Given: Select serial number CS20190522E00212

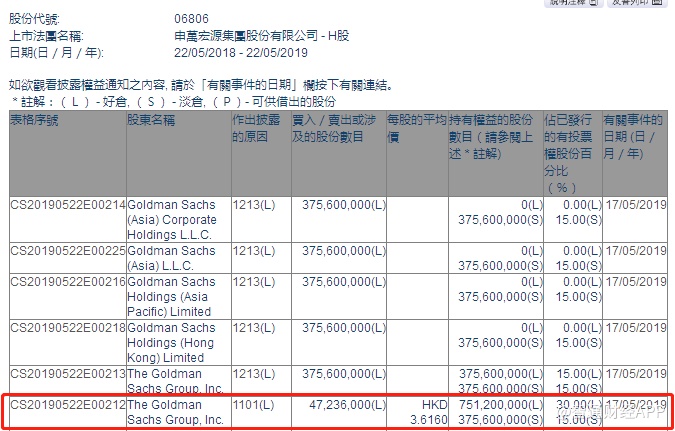Looking at the screenshot, I should [68, 405].
